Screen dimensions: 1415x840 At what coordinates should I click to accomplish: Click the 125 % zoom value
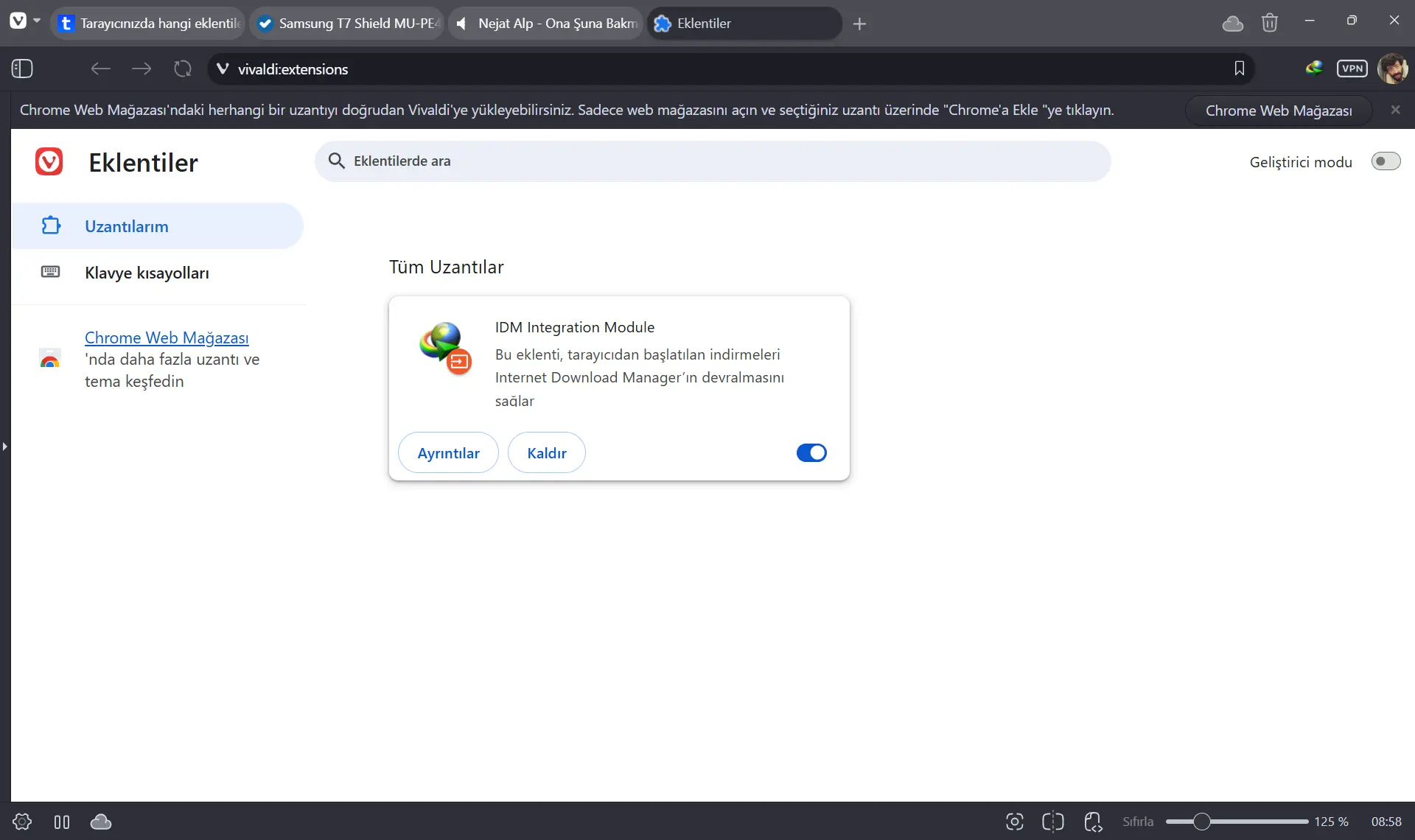(1331, 822)
